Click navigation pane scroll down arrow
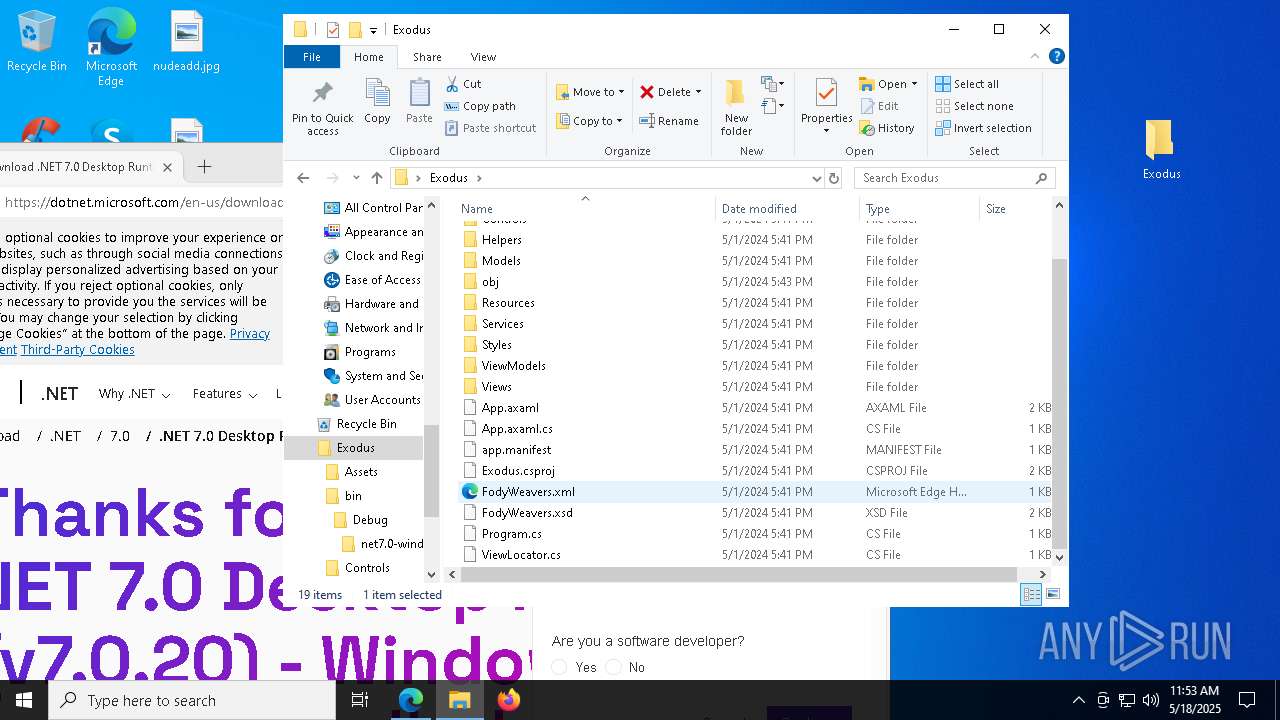Screen dimensions: 1280x720 pos(432,574)
